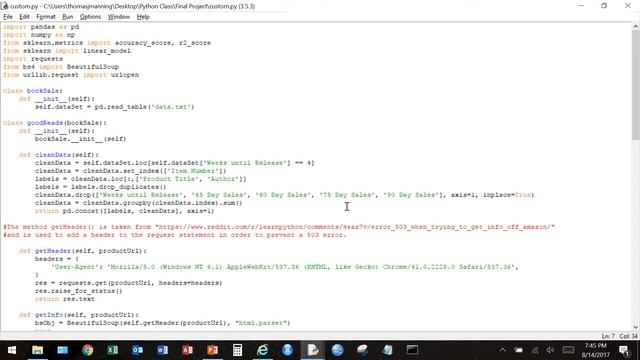The image size is (640, 360).
Task: Open the clock showing 7:45 PM
Action: point(596,346)
